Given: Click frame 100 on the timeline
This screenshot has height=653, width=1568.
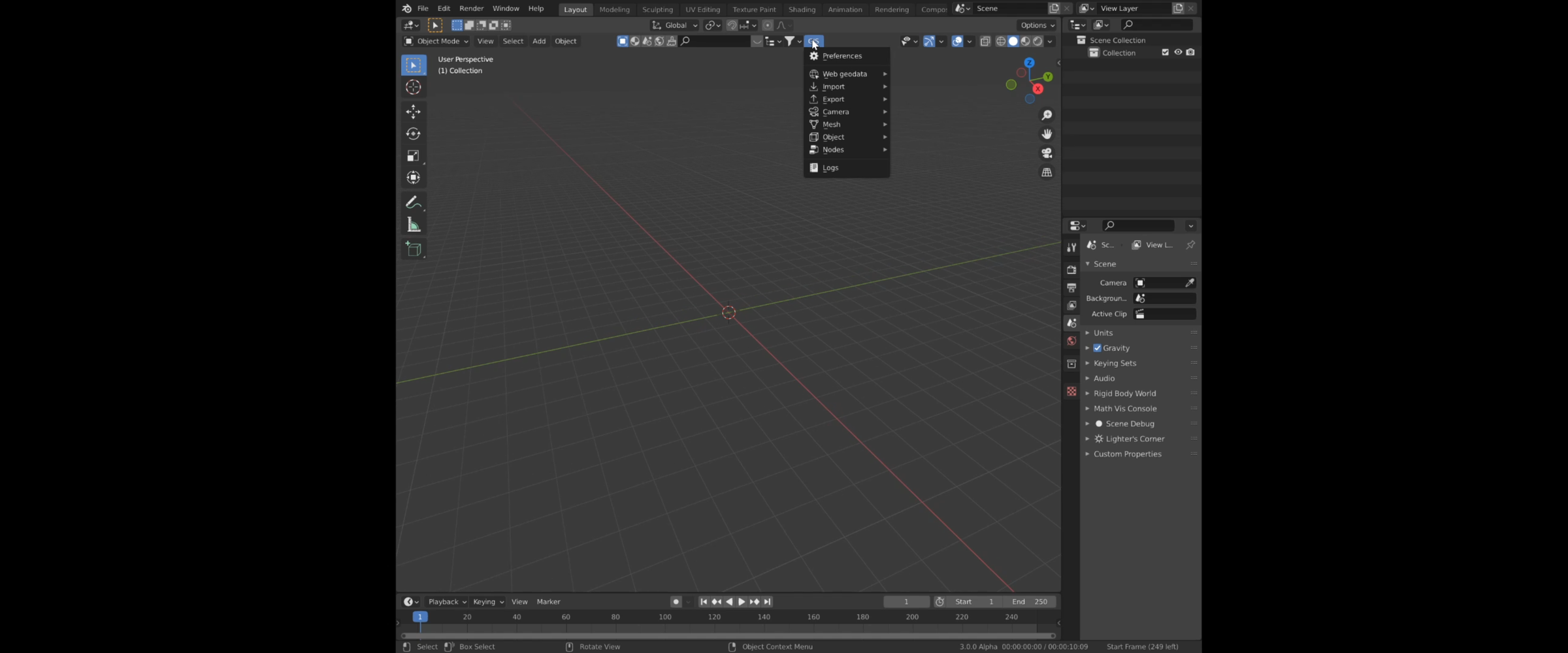Looking at the screenshot, I should (665, 618).
